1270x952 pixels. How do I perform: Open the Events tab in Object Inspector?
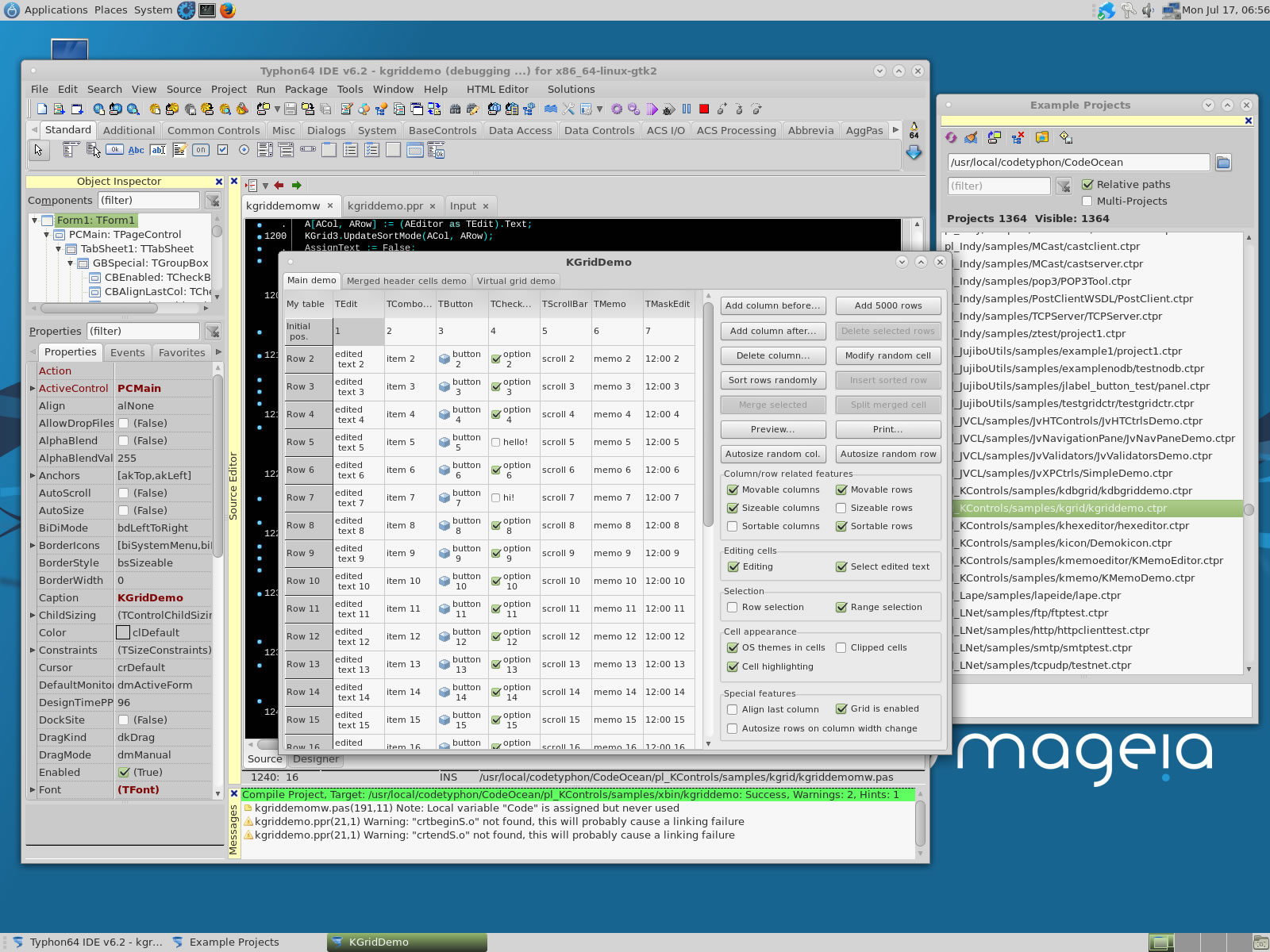[x=128, y=353]
